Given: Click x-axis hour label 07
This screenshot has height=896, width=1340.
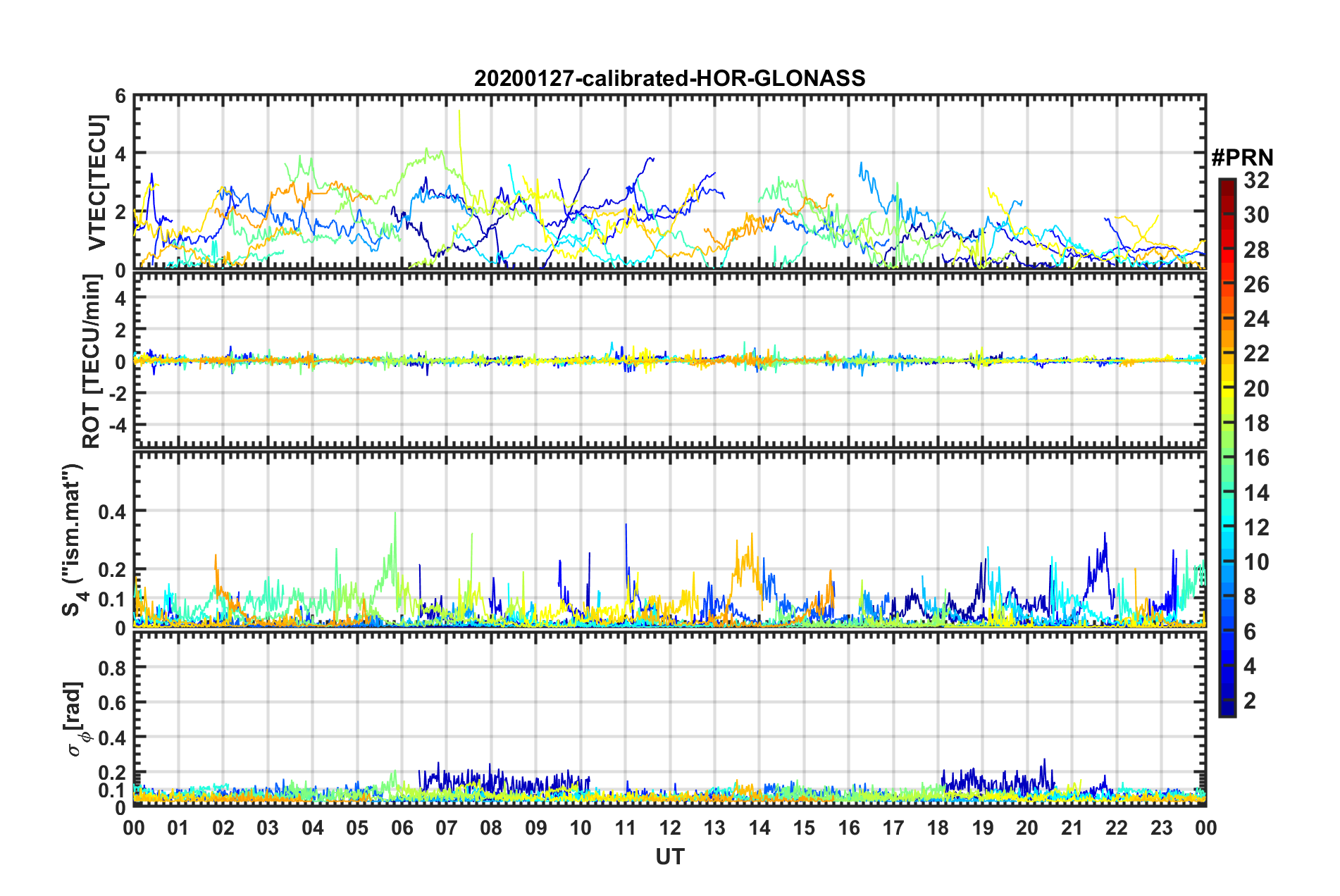Looking at the screenshot, I should tap(447, 828).
